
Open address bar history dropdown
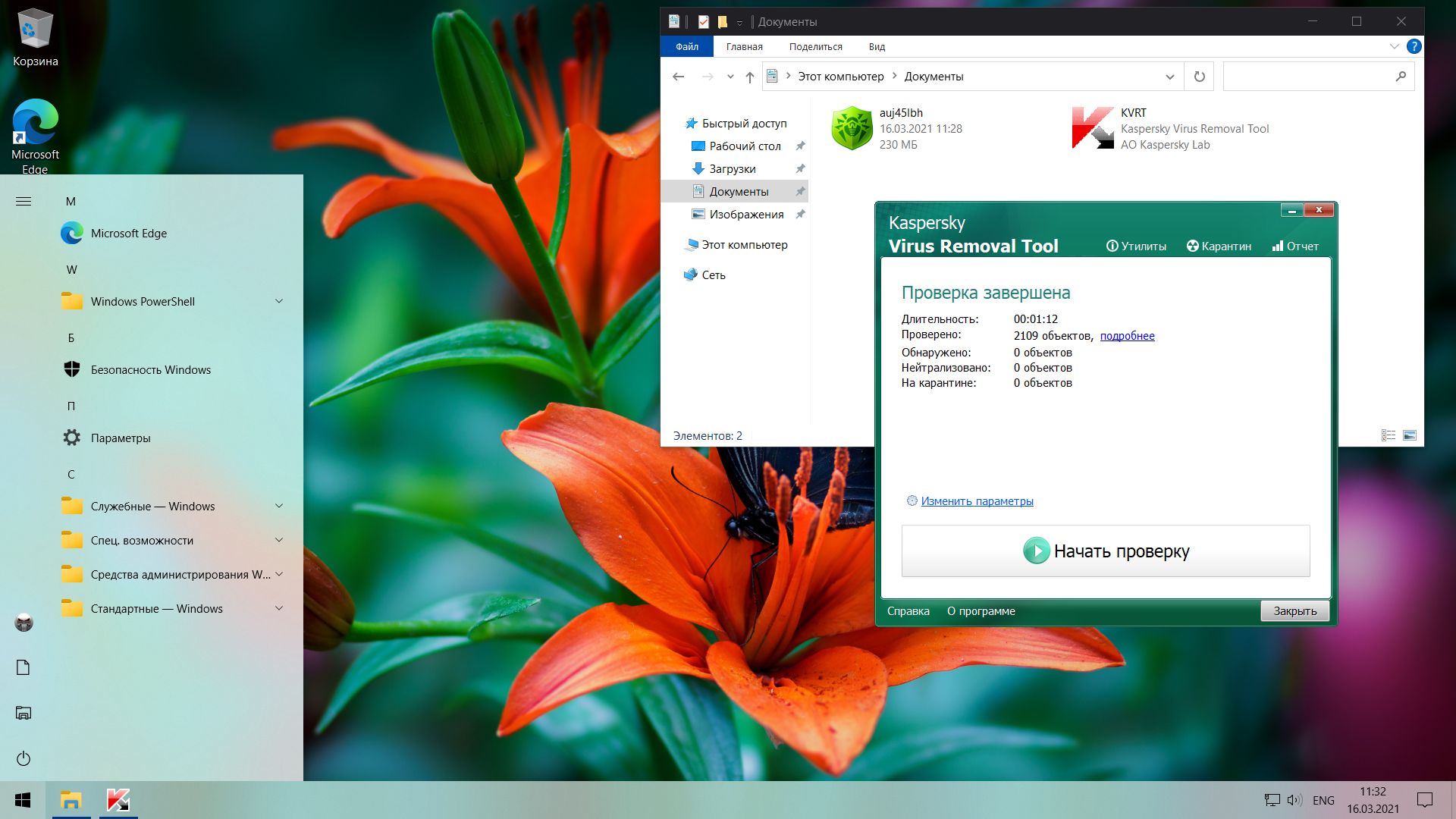1169,77
